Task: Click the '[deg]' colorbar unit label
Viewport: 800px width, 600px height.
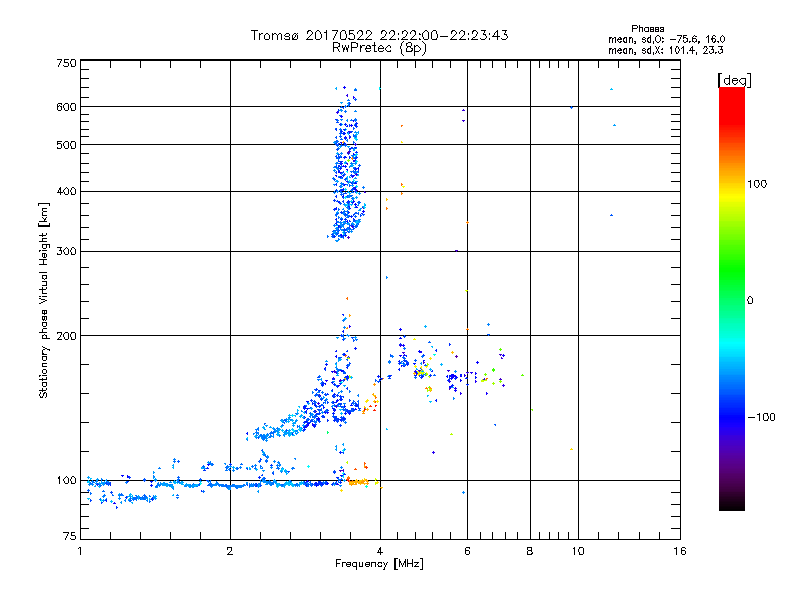Action: [734, 80]
